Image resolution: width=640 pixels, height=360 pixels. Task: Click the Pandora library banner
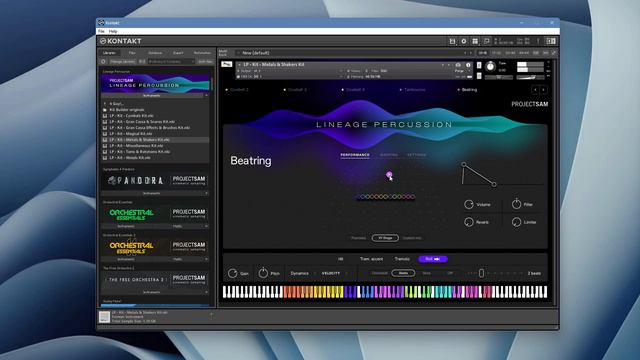click(x=155, y=180)
